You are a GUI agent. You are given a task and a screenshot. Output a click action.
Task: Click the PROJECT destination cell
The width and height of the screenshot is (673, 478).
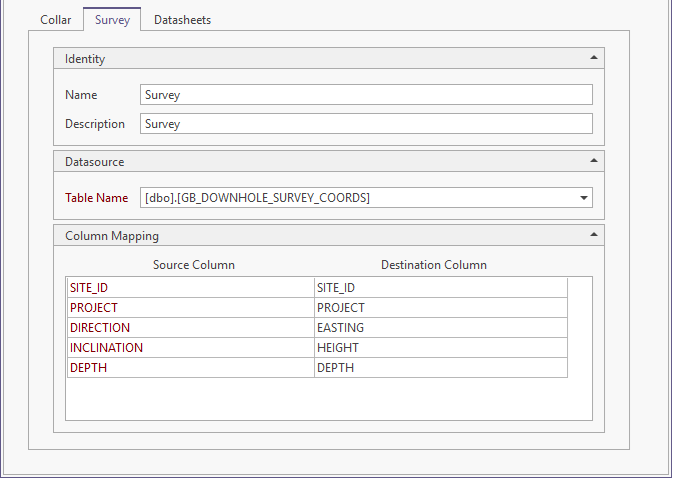(440, 308)
